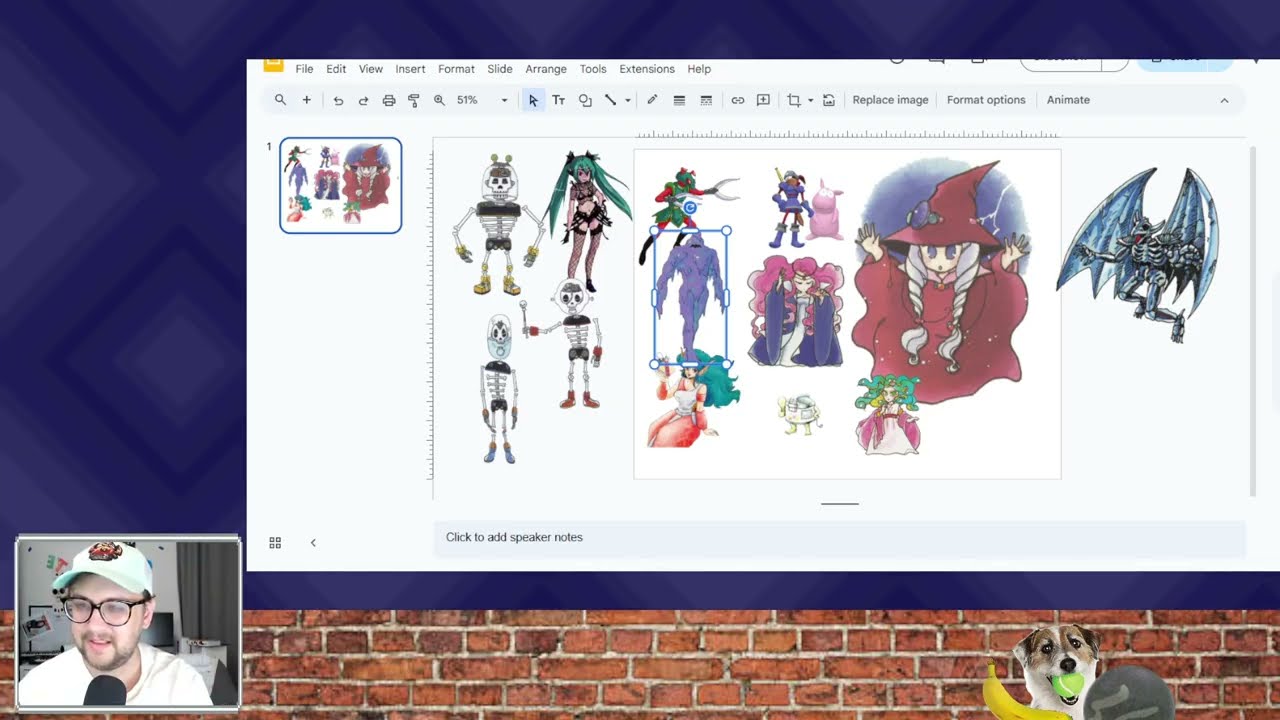Image resolution: width=1280 pixels, height=720 pixels.
Task: Choose border color pencil icon
Action: [x=652, y=100]
